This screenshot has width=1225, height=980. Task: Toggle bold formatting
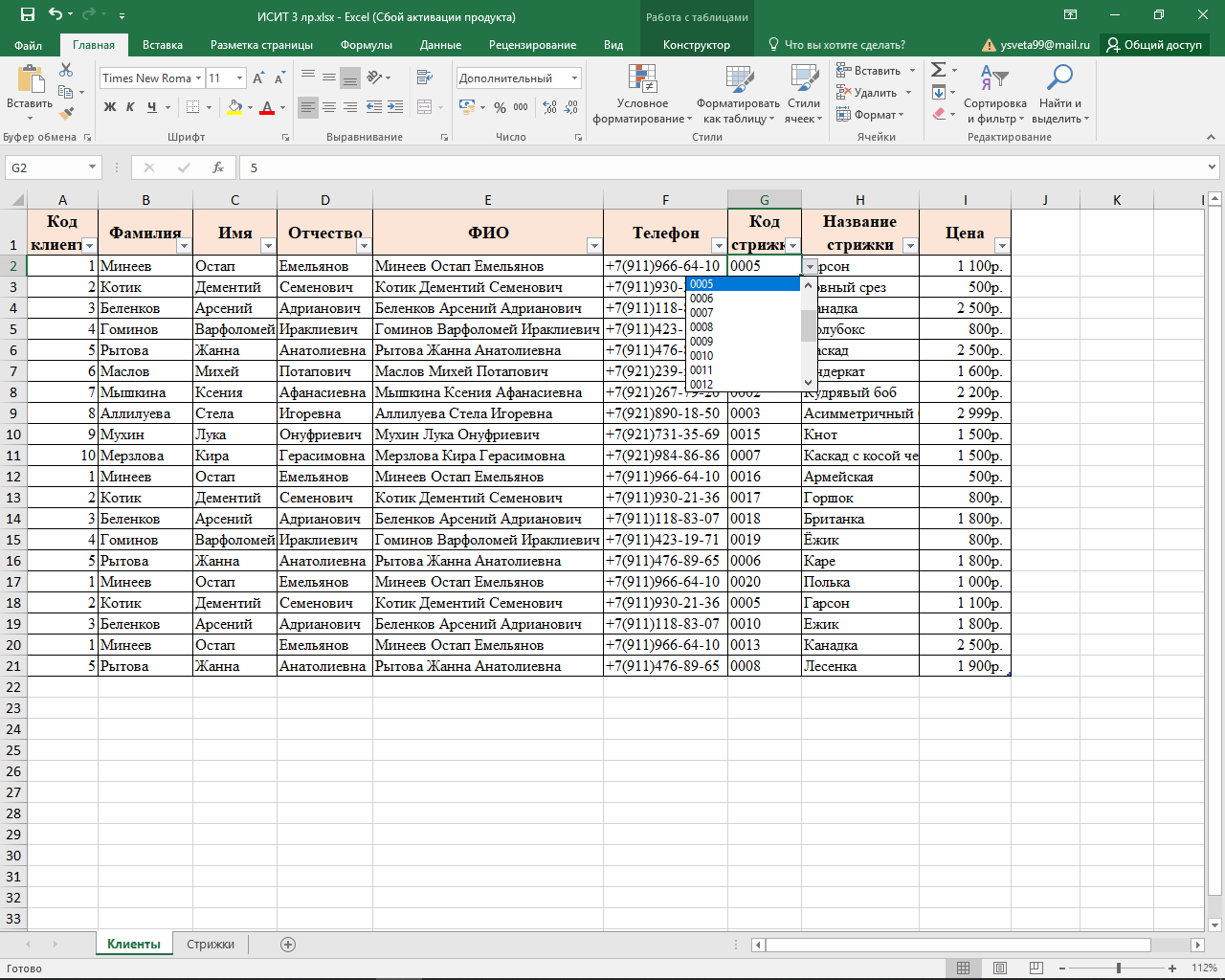110,107
